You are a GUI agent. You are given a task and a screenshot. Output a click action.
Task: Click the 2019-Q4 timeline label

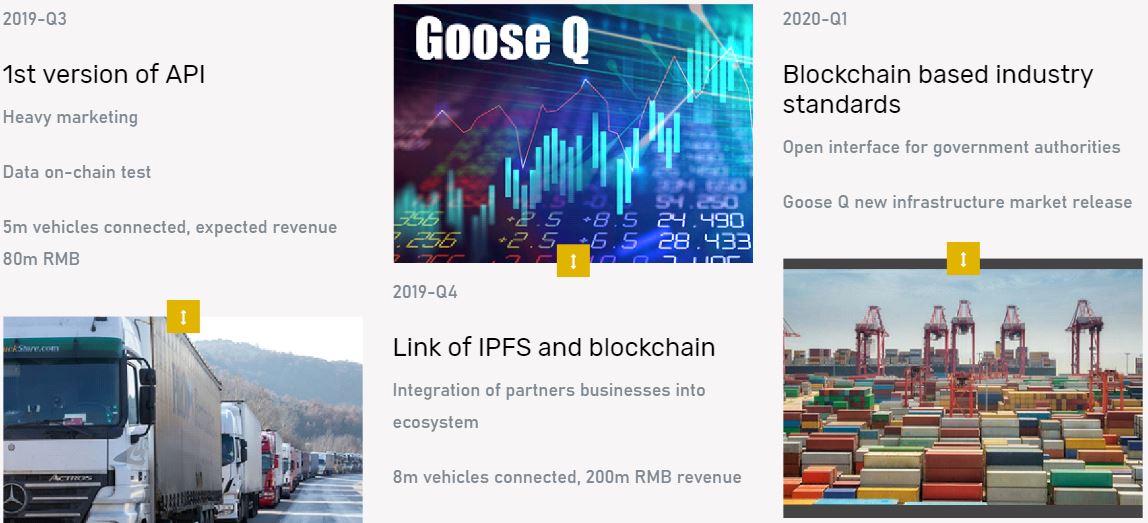[x=425, y=292]
